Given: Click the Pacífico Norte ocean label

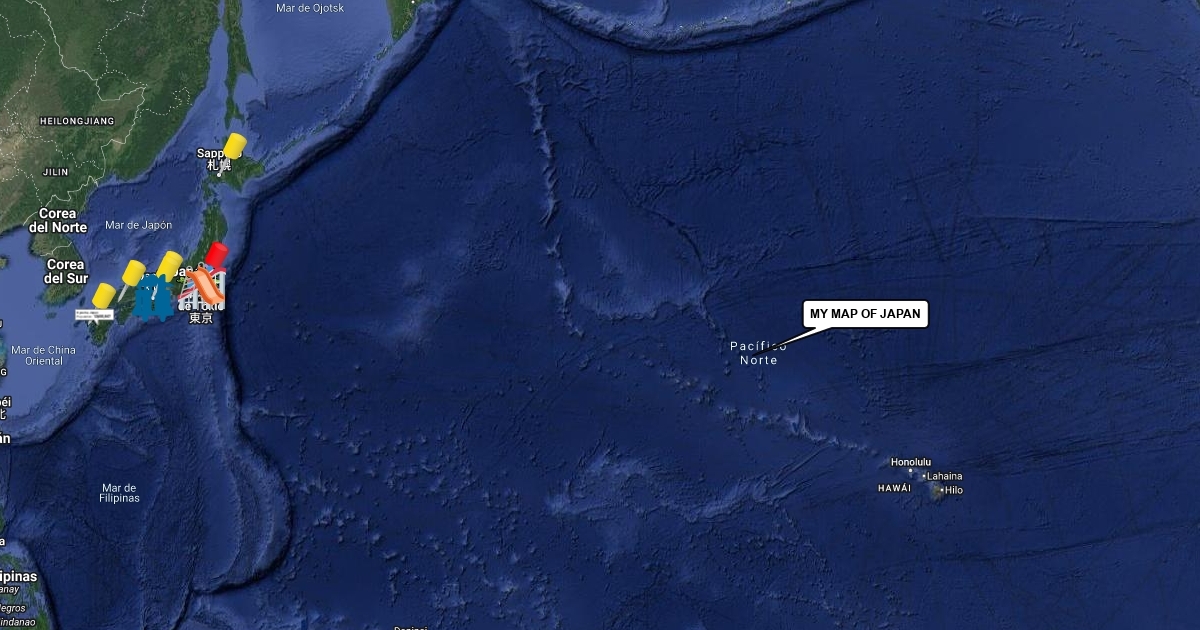Looking at the screenshot, I should (758, 353).
